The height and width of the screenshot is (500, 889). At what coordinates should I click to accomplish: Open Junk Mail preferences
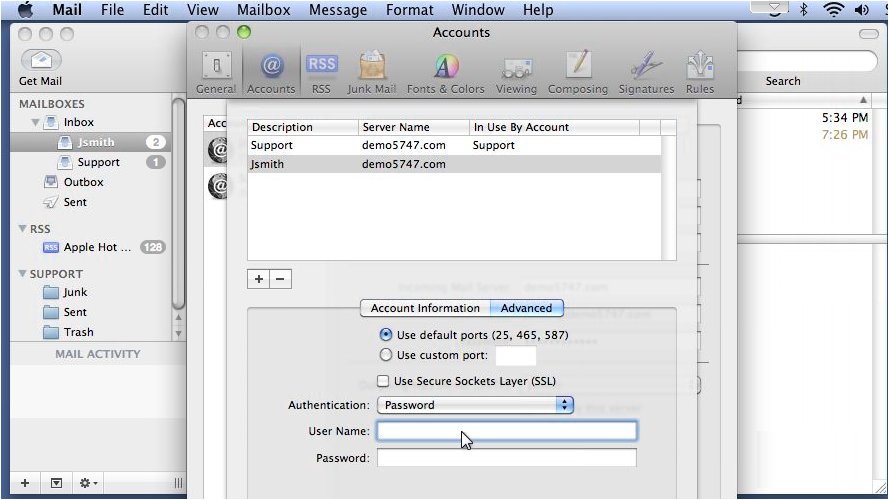372,73
